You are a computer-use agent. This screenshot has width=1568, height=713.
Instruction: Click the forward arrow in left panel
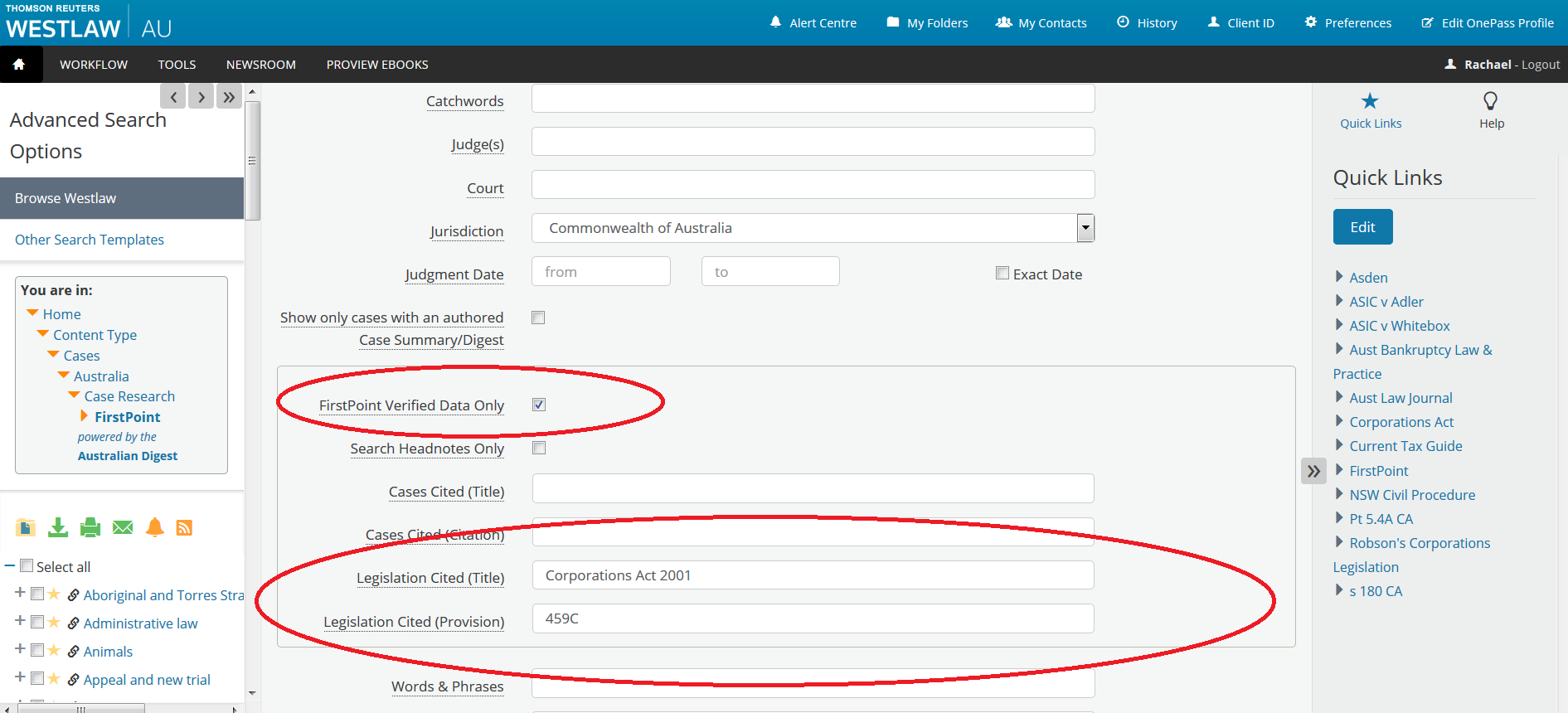click(x=201, y=97)
